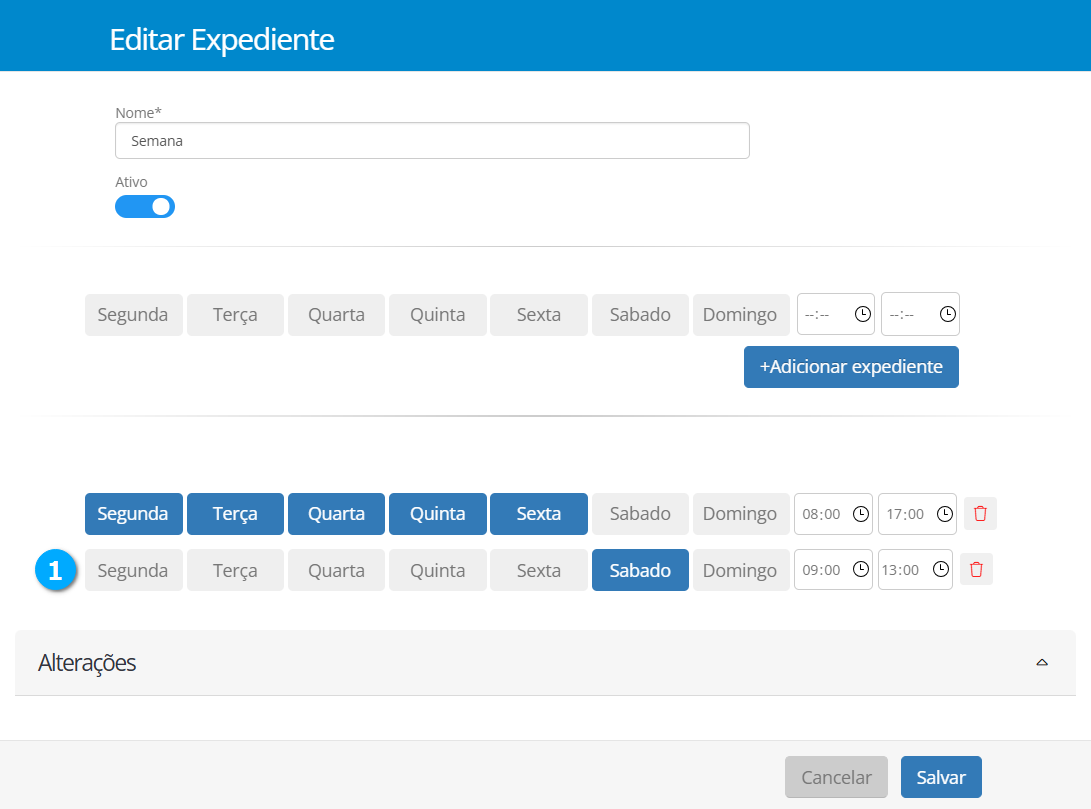
Task: Deselect Sabado in the second schedule row
Action: coord(640,569)
